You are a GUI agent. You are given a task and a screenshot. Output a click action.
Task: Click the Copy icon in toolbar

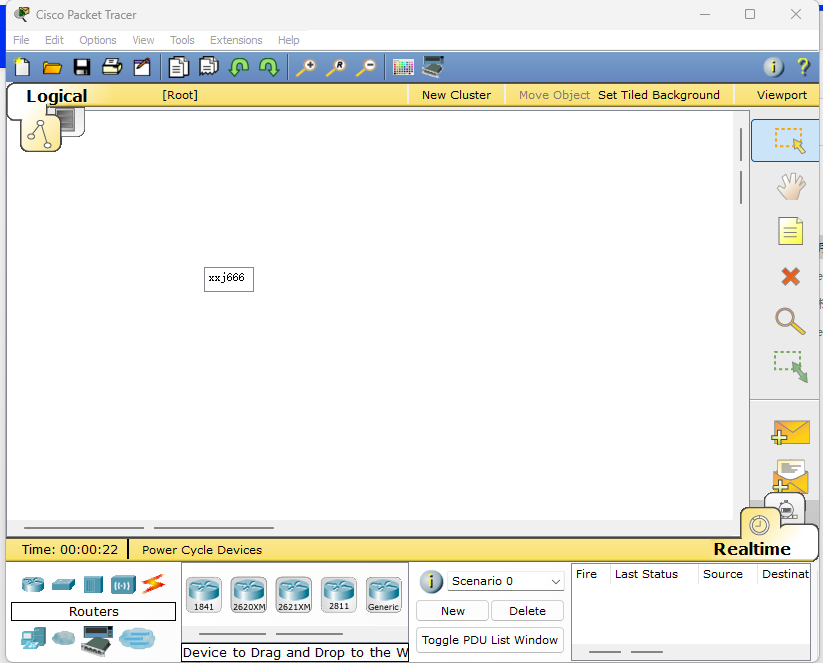[x=178, y=67]
